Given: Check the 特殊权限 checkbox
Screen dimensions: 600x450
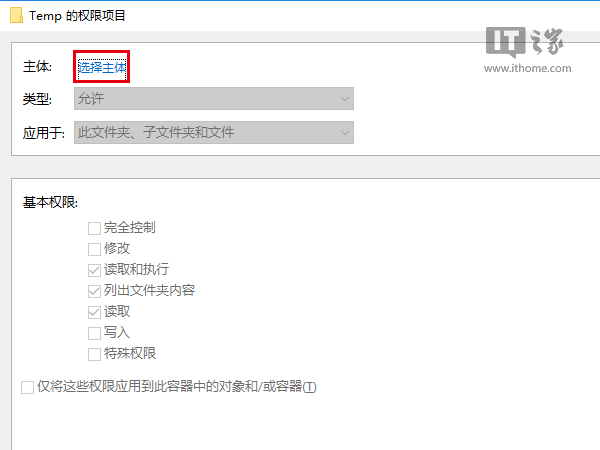Looking at the screenshot, I should point(94,354).
